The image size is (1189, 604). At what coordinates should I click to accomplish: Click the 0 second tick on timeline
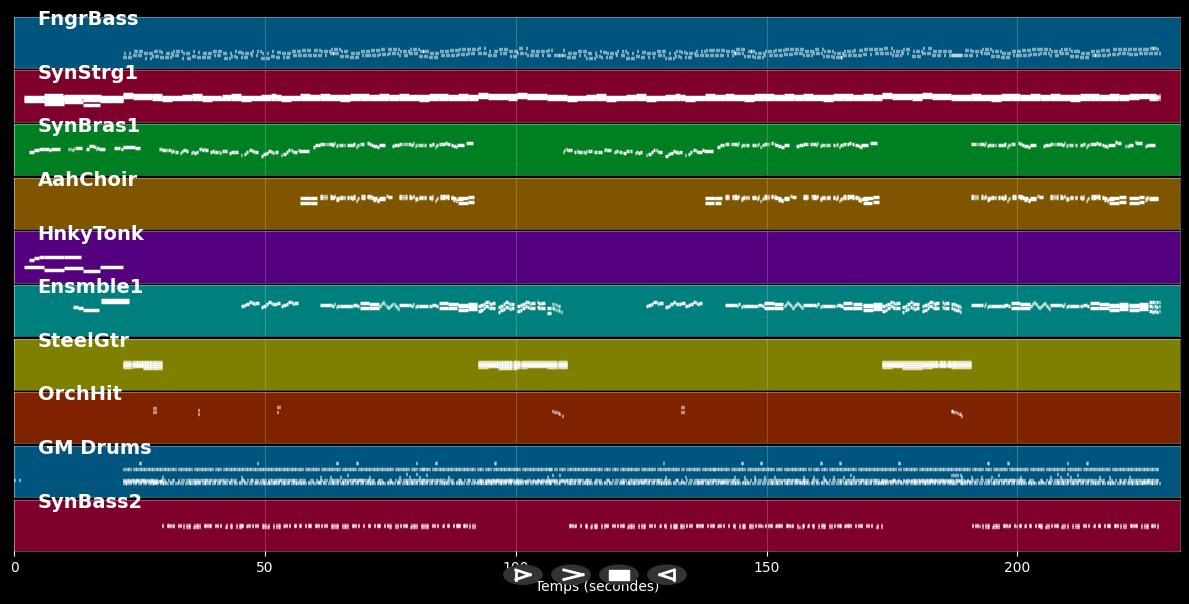[x=14, y=568]
